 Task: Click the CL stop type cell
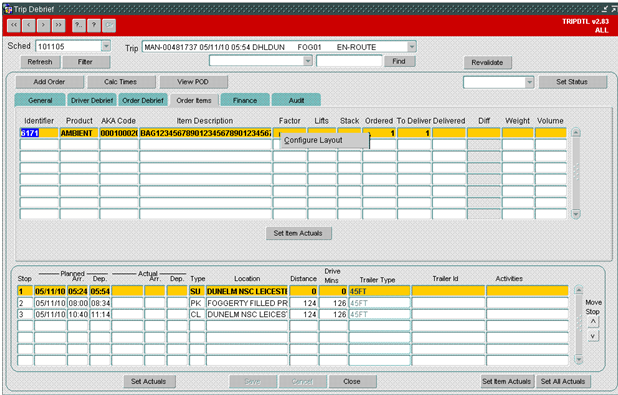[x=197, y=315]
